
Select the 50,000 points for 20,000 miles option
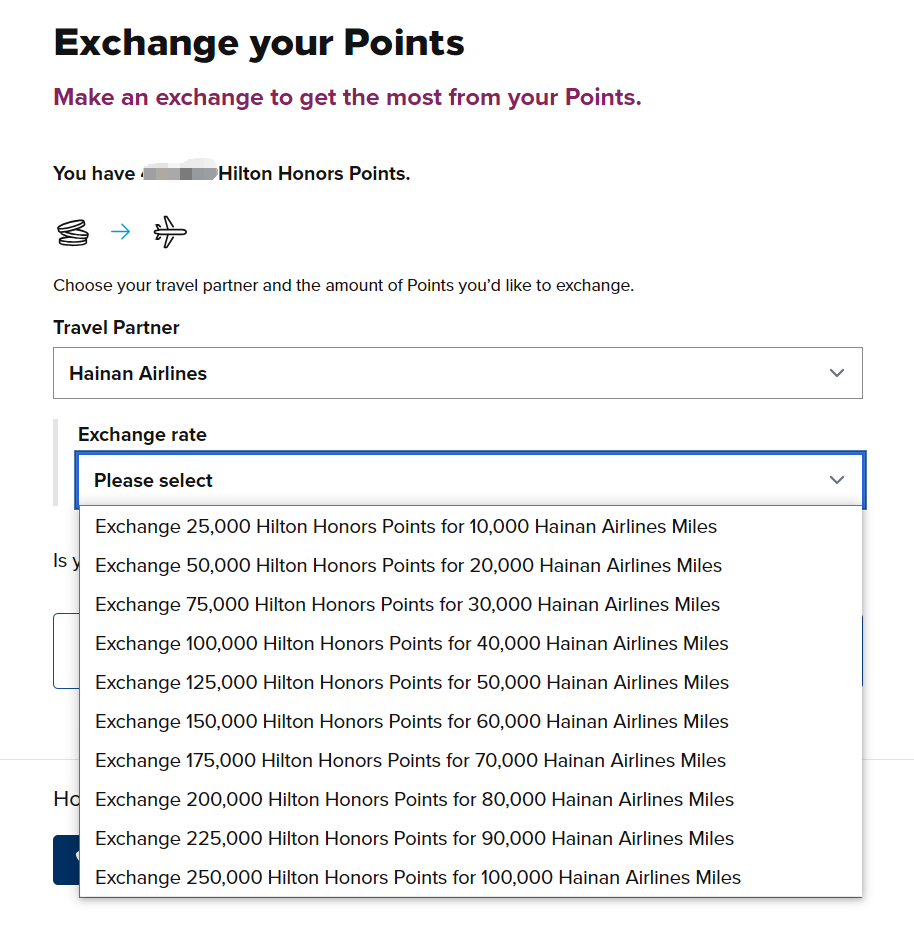click(471, 565)
